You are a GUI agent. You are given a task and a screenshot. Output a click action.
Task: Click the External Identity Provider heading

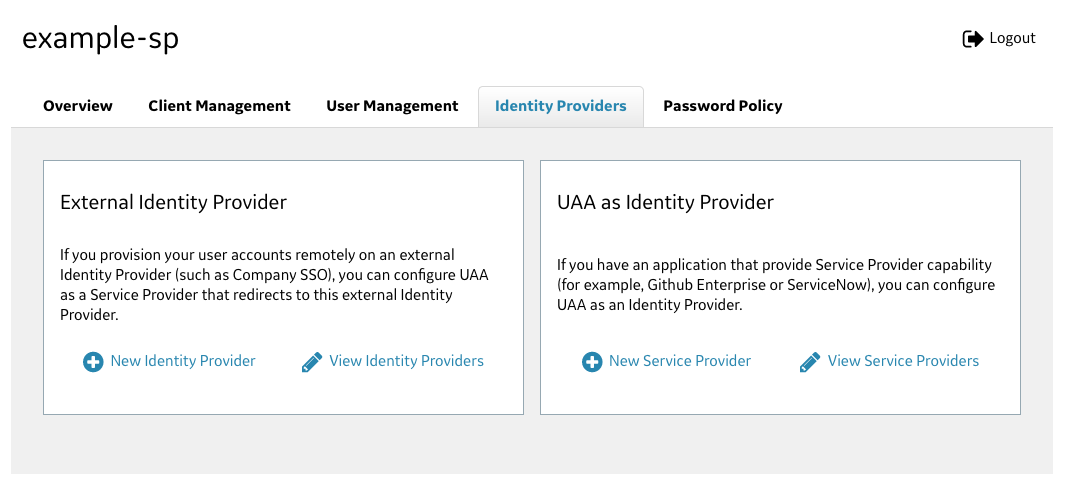click(173, 203)
